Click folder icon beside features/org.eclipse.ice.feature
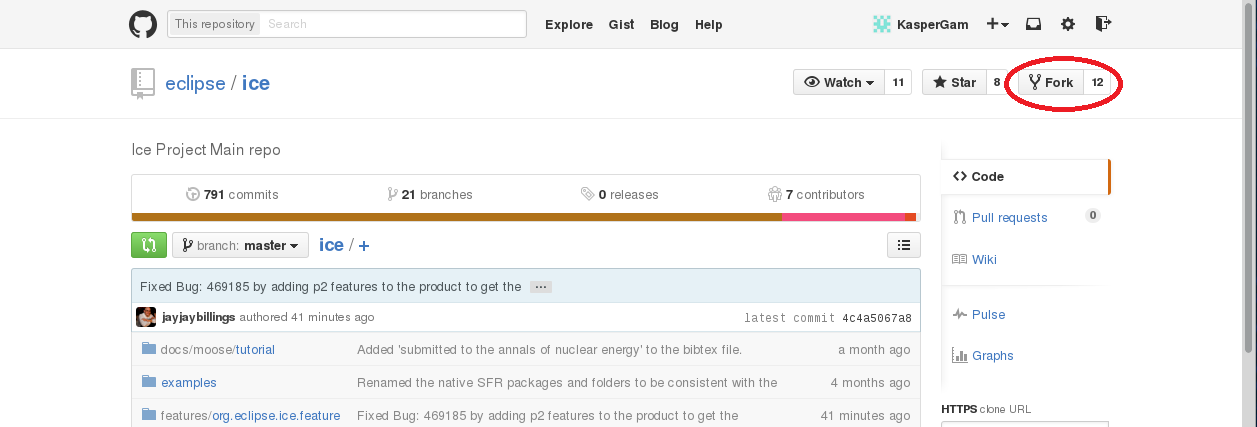Image resolution: width=1257 pixels, height=427 pixels. click(x=149, y=414)
